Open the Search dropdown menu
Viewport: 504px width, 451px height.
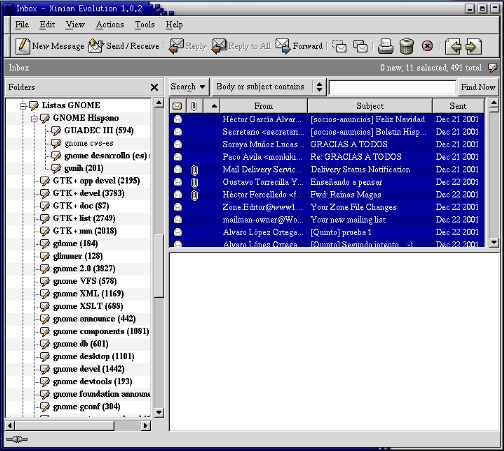pyautogui.click(x=188, y=87)
